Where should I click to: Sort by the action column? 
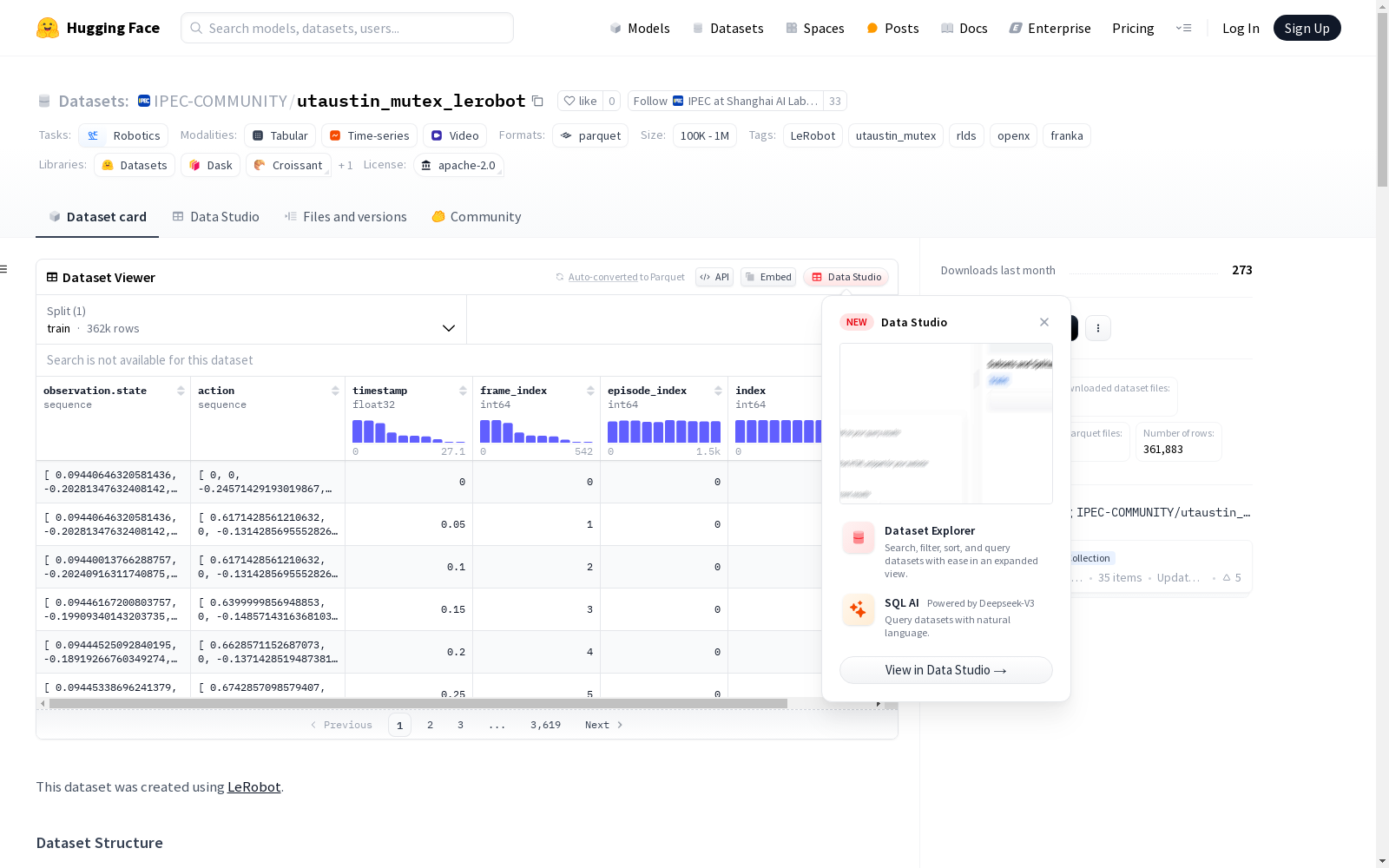(335, 391)
